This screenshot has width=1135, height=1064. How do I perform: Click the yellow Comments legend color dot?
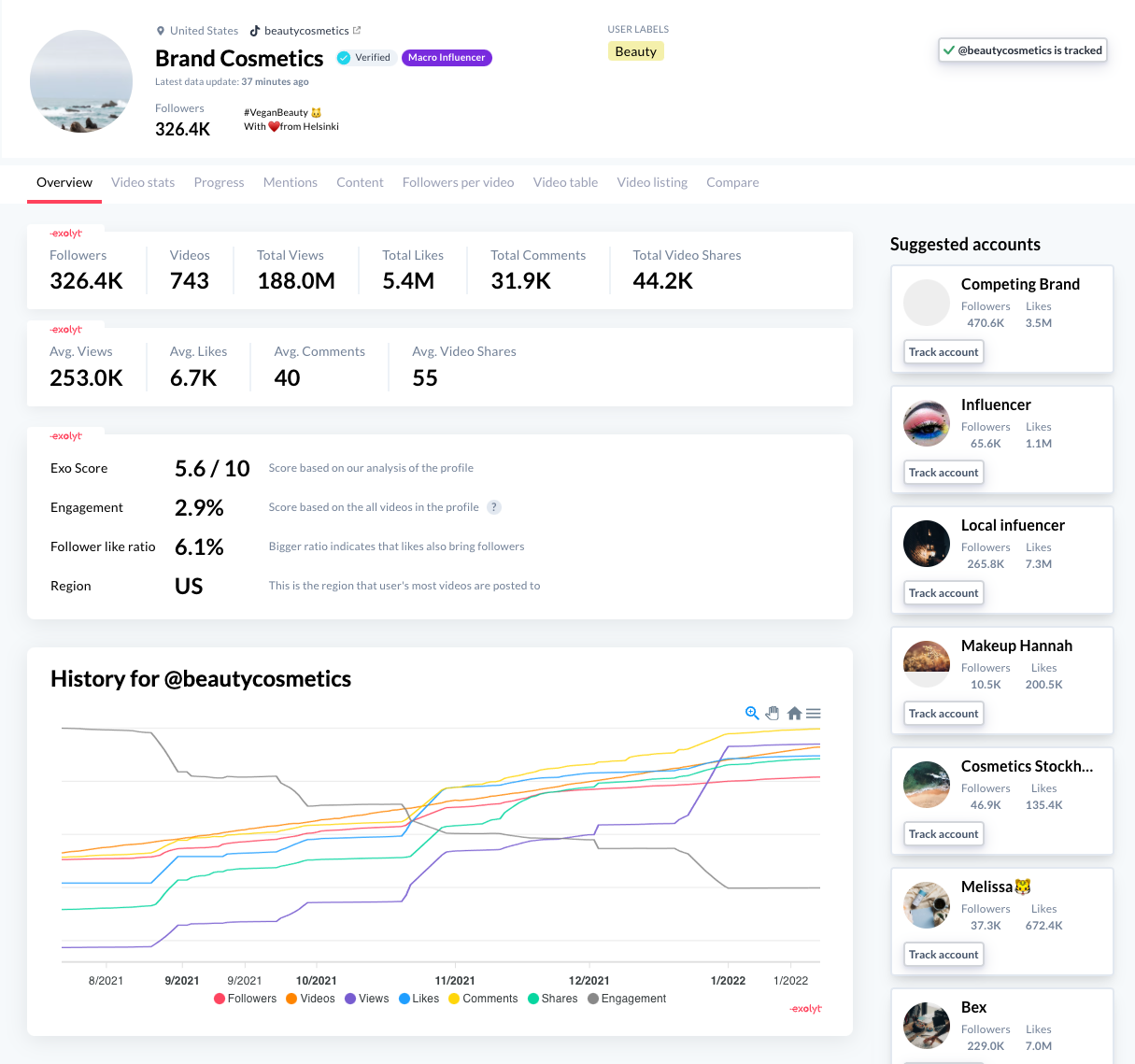[454, 999]
